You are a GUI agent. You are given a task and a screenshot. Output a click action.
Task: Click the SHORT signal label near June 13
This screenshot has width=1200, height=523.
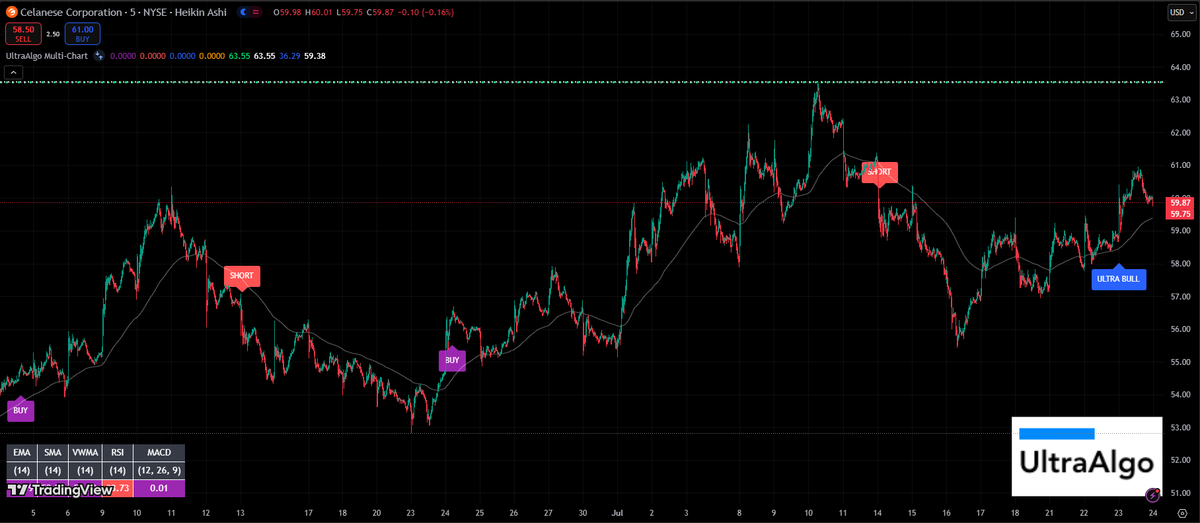tap(241, 275)
